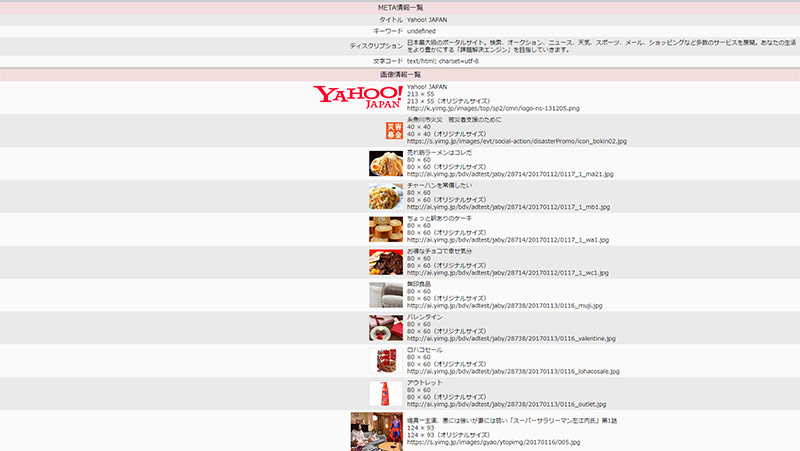This screenshot has height=451, width=800.
Task: Click the alt text 'お得なチョコで幸せ気分'
Action: [x=439, y=251]
